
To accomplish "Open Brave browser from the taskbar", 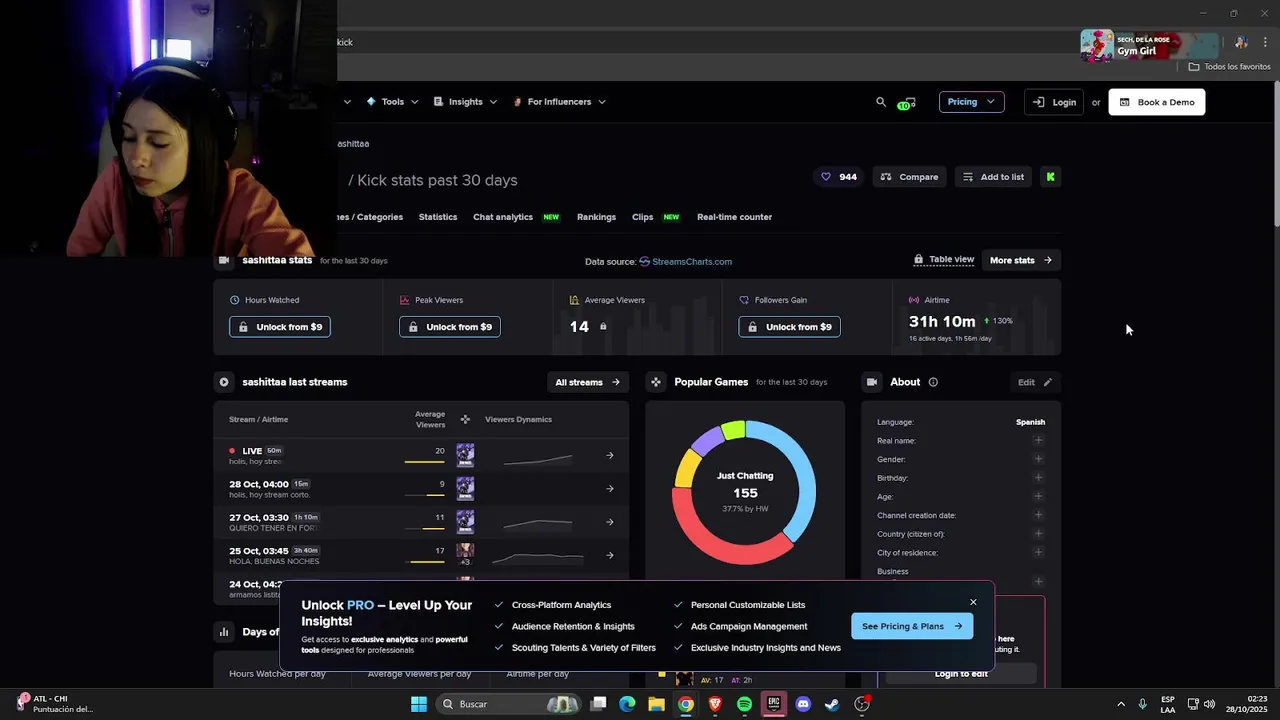I will 715,704.
